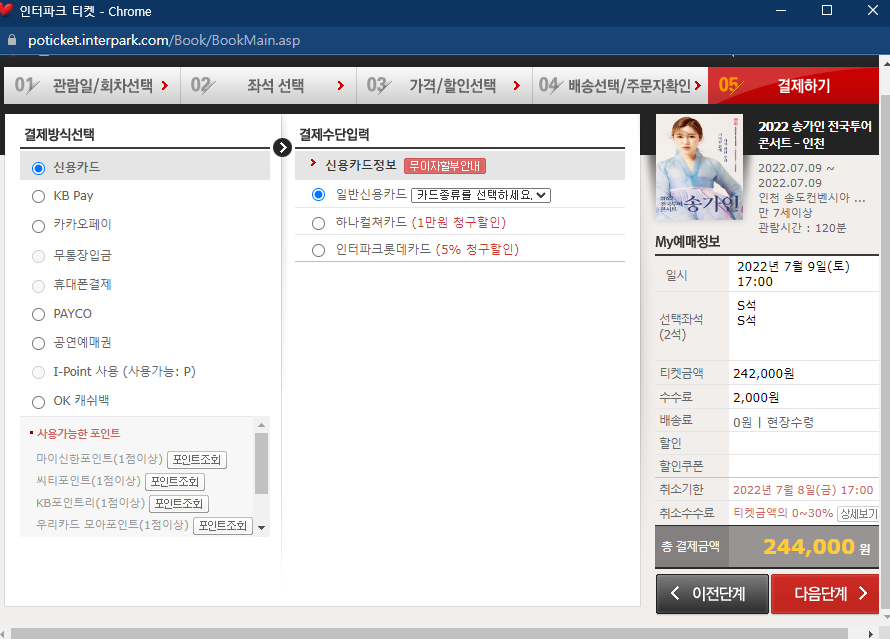The width and height of the screenshot is (890, 639).
Task: Click the 티켓금액의 0~30% text
Action: tap(783, 513)
